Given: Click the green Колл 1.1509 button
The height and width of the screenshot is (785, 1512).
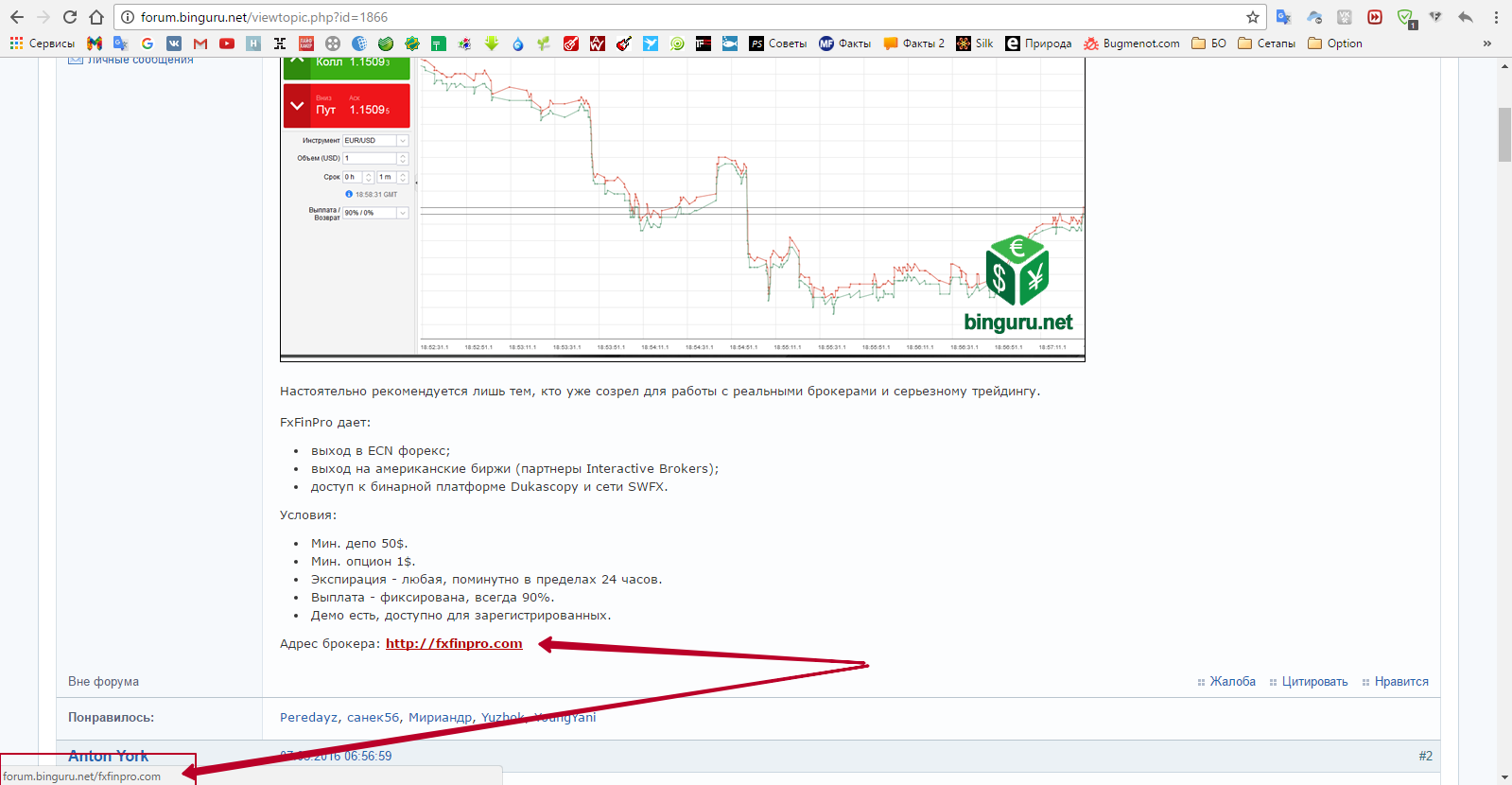Looking at the screenshot, I should click(346, 67).
